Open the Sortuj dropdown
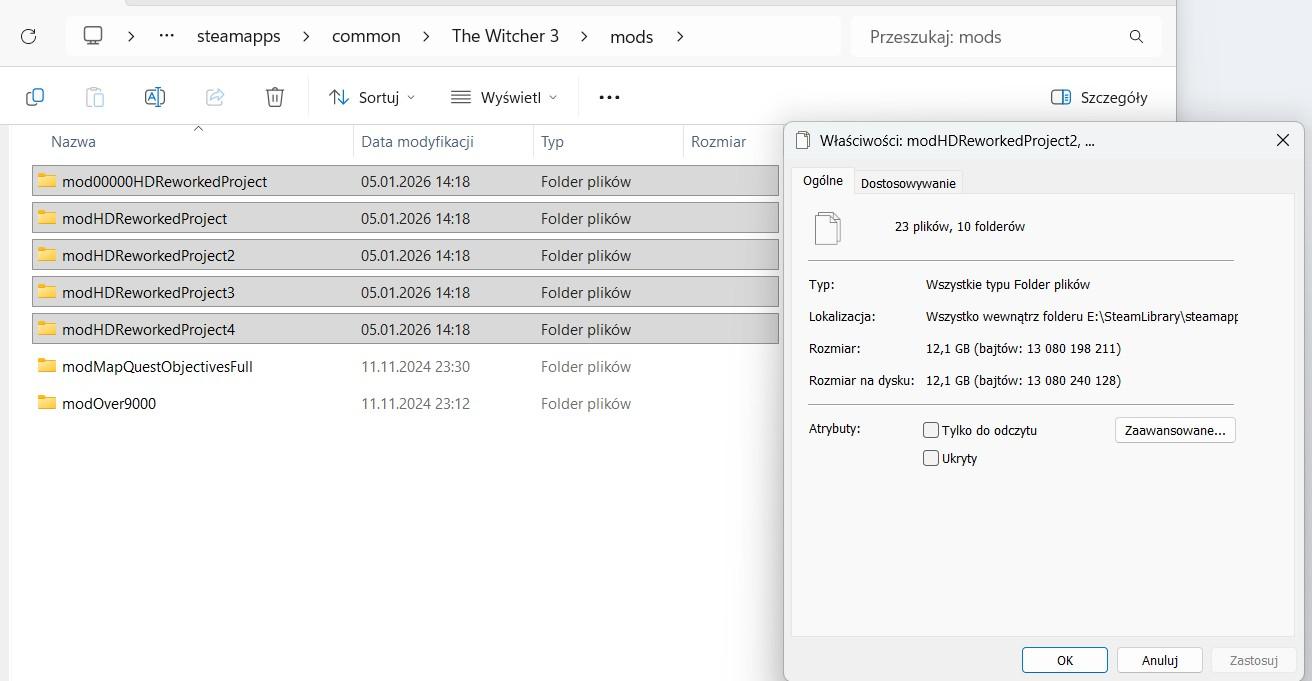 [372, 97]
